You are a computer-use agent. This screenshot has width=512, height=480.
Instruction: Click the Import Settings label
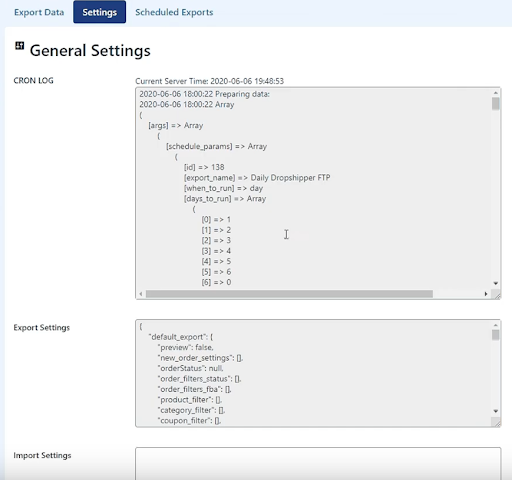click(42, 455)
